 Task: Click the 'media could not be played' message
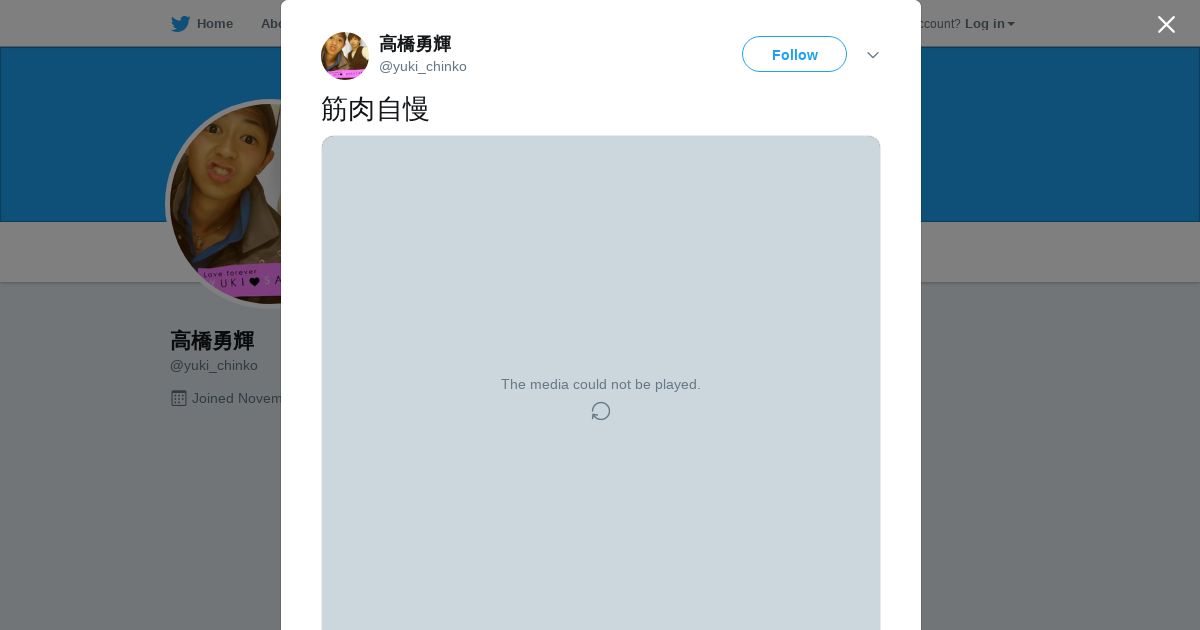tap(601, 384)
